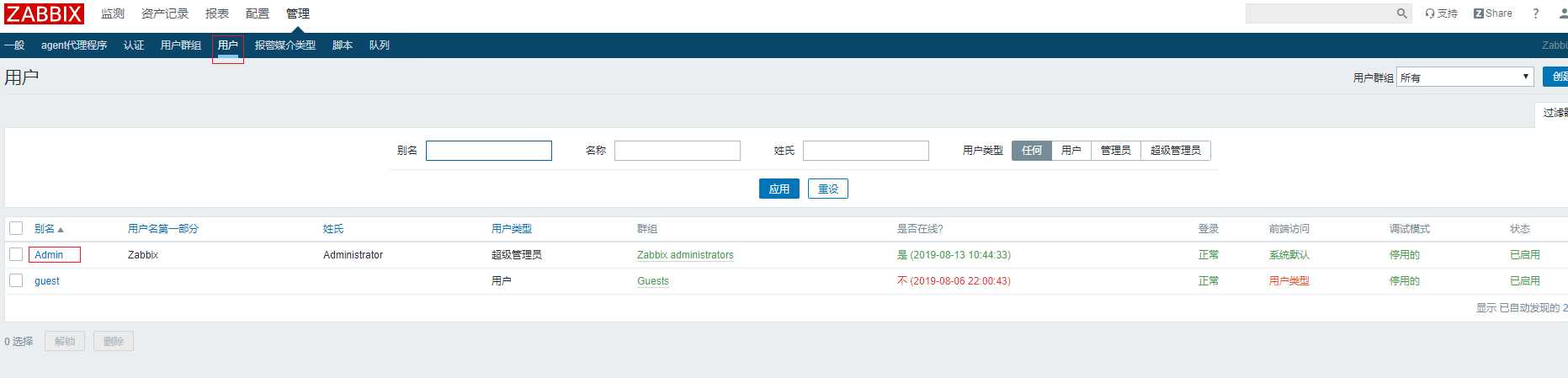Focus the 名称 filter input
The image size is (1568, 378).
tap(678, 151)
